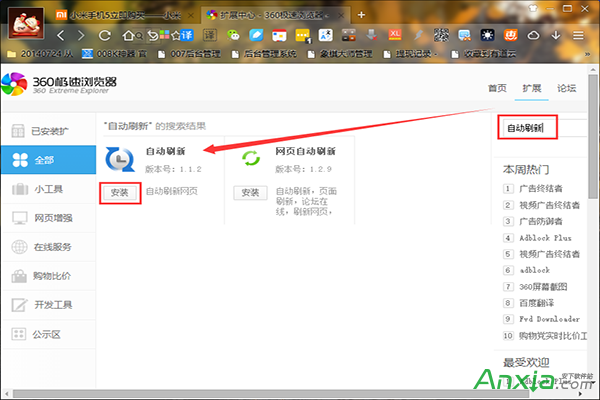
Task: Open lowercase adblock ranked number 6
Action: coord(535,270)
